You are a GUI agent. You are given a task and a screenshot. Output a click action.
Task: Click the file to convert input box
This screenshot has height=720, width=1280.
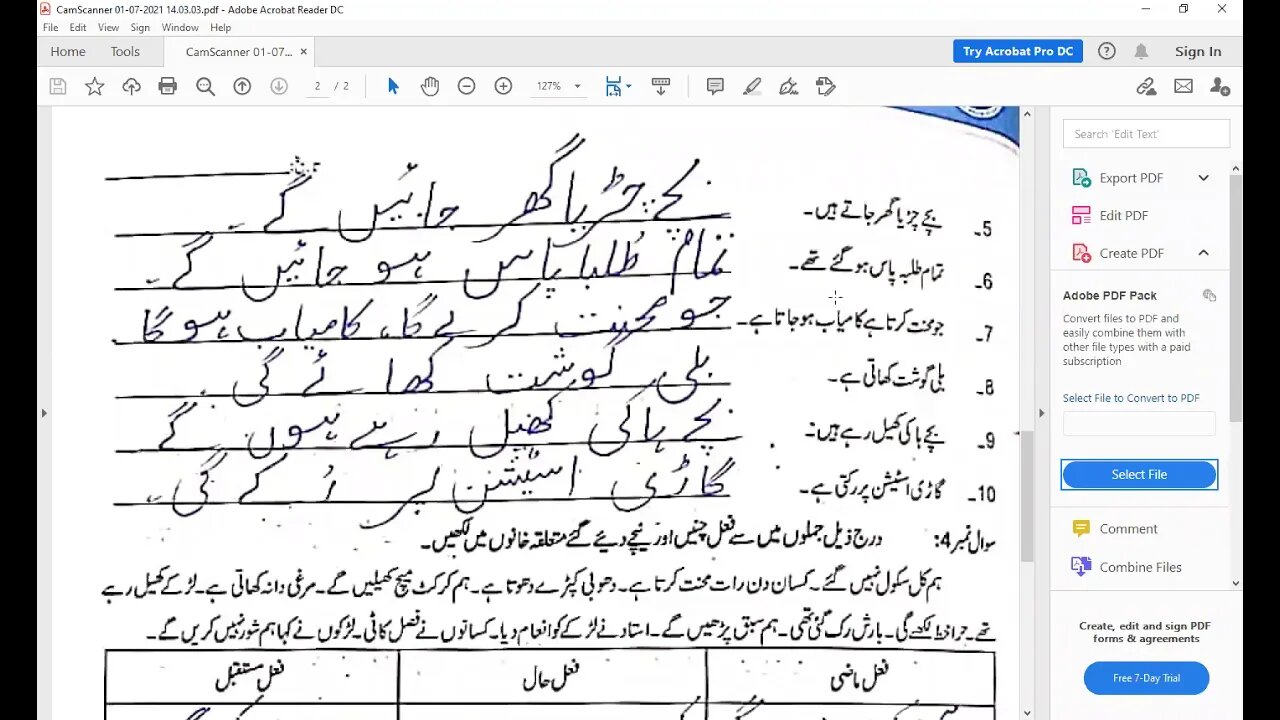[1139, 424]
